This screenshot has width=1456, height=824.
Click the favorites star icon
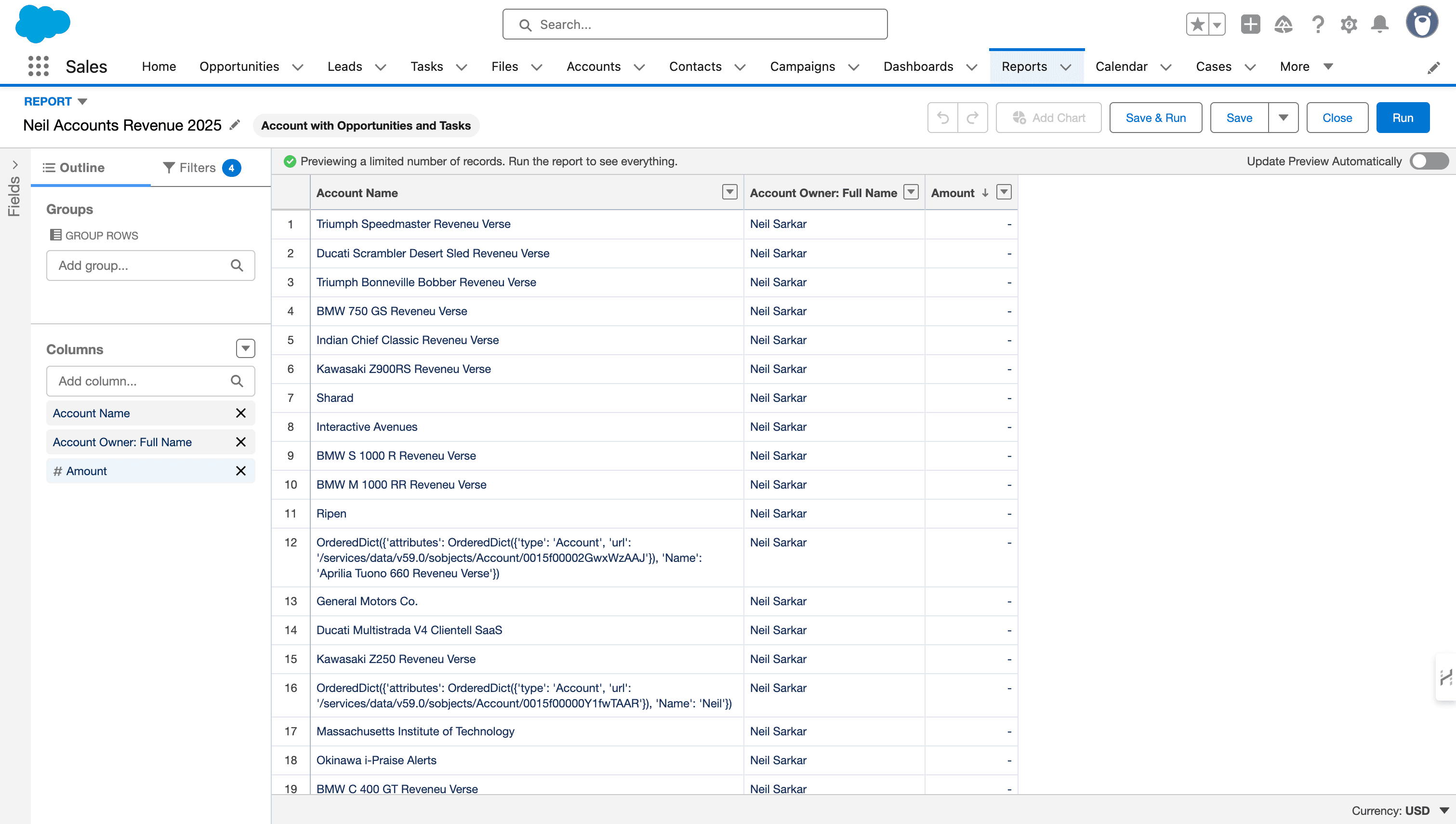1197,25
